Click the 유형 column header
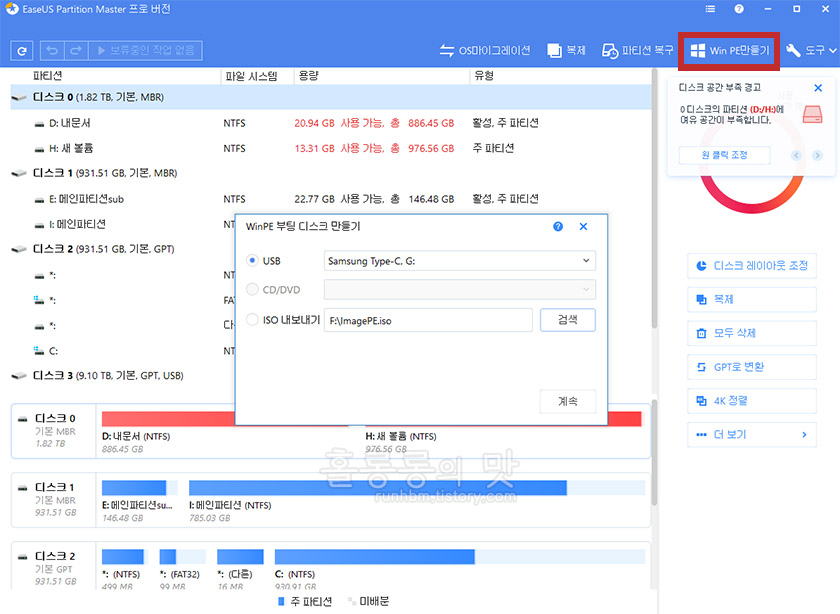The width and height of the screenshot is (840, 614). pyautogui.click(x=483, y=76)
